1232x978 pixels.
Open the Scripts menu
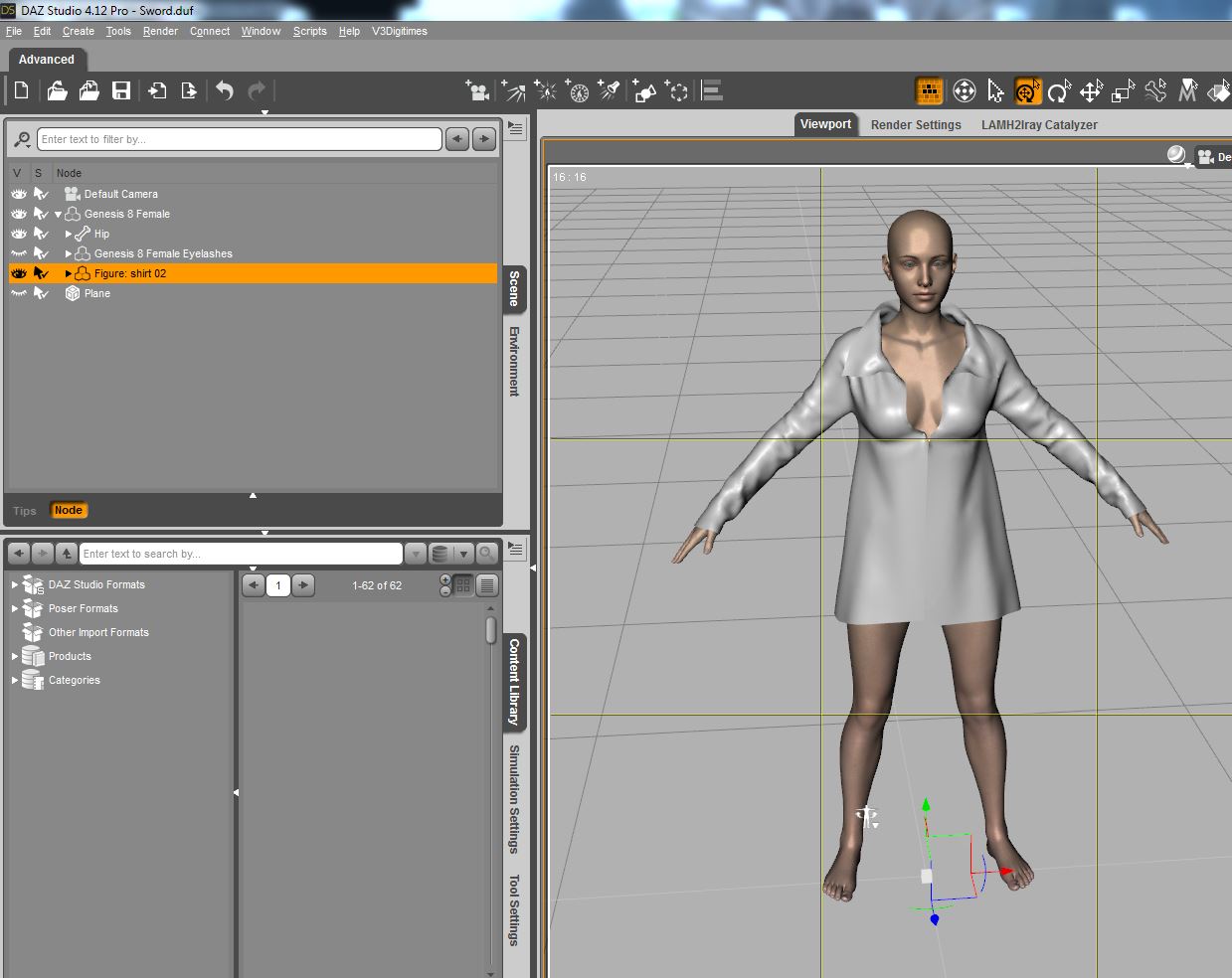click(309, 31)
